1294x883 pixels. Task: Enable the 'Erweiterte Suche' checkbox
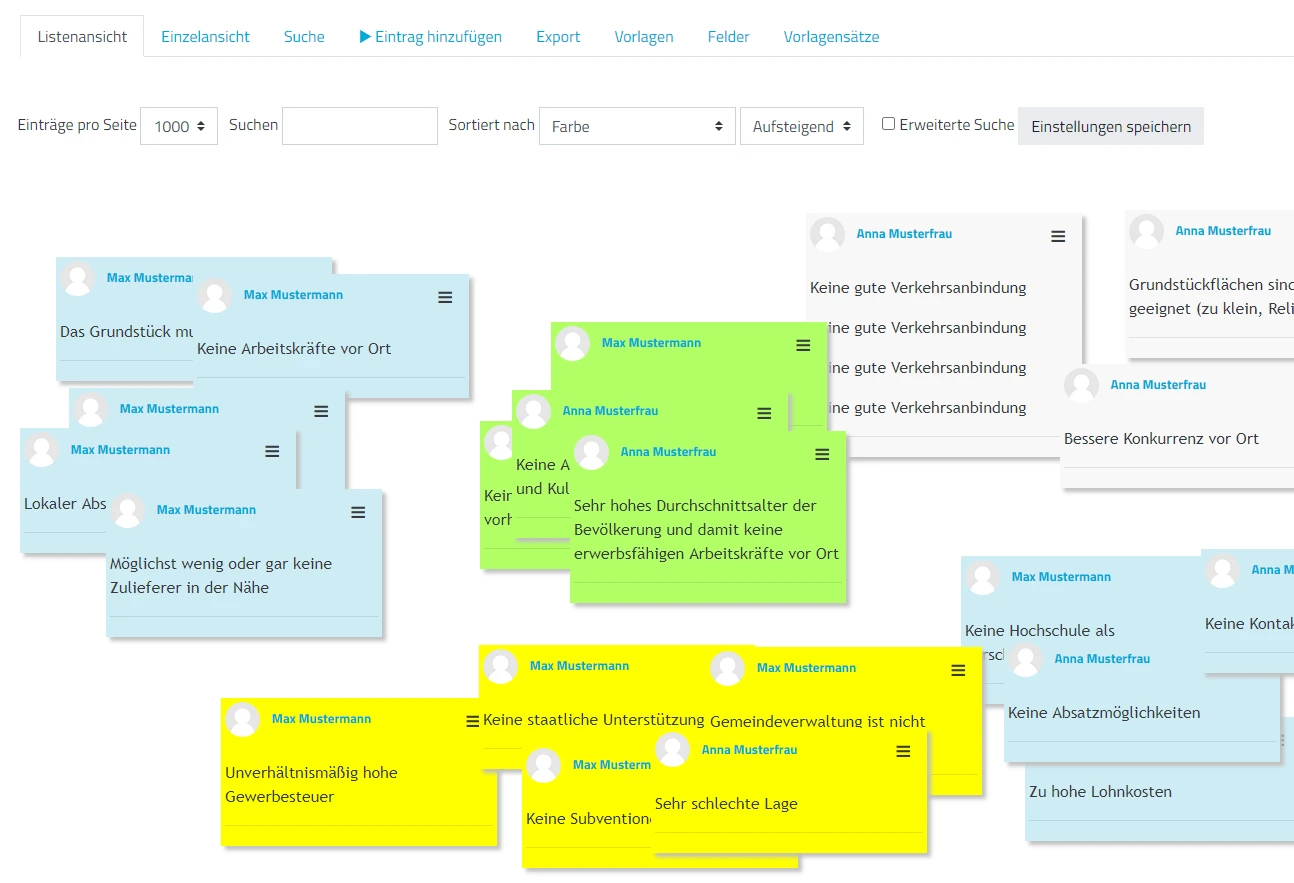(888, 124)
